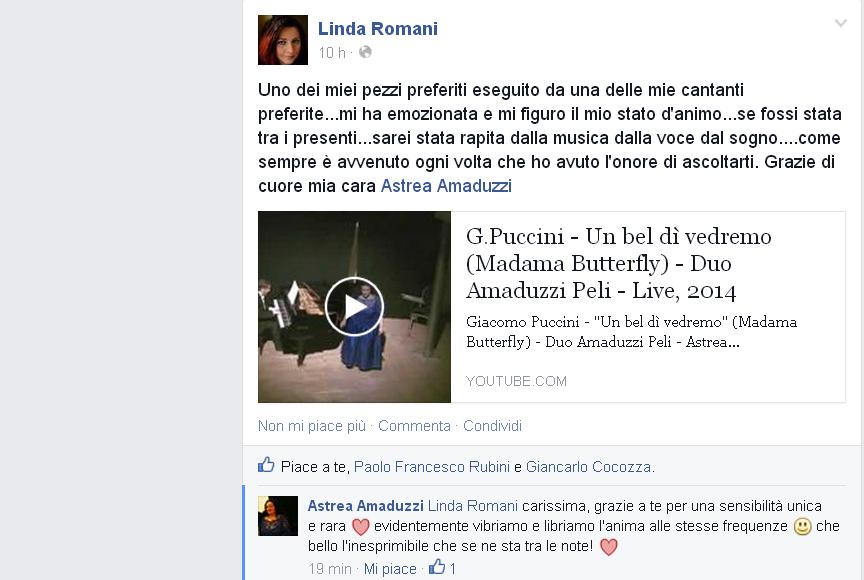Open the Astrea Amaduzzi commenter name

pyautogui.click(x=365, y=506)
